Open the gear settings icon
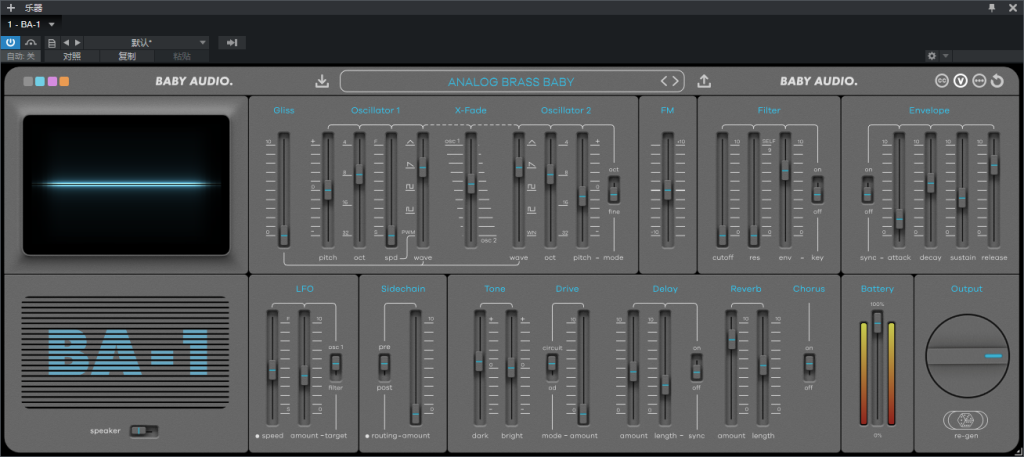The width and height of the screenshot is (1024, 457). click(x=932, y=56)
